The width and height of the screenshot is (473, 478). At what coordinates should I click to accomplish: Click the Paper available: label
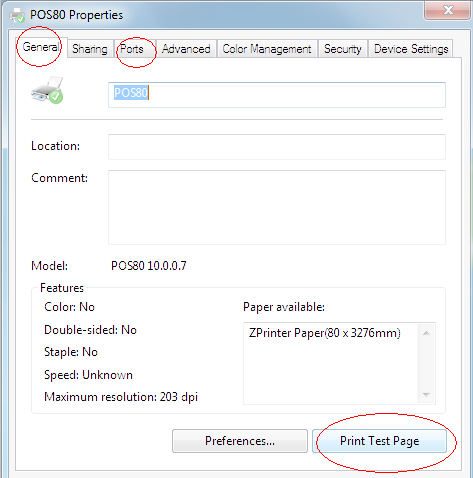tap(284, 307)
